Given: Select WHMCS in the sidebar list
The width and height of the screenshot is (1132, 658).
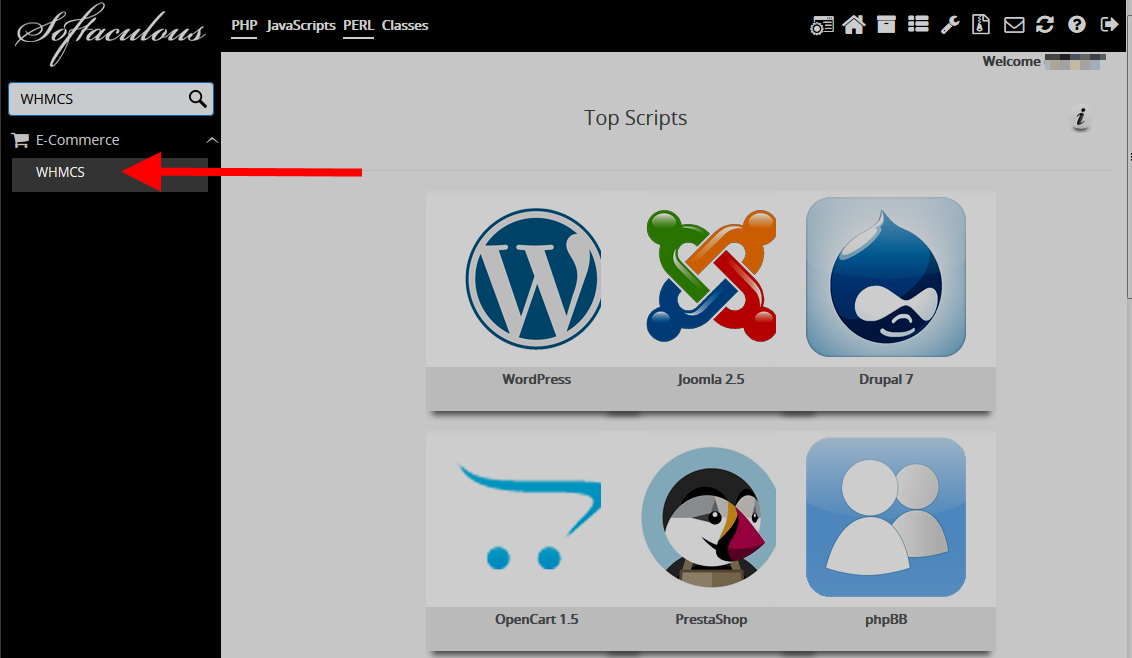Looking at the screenshot, I should tap(61, 172).
